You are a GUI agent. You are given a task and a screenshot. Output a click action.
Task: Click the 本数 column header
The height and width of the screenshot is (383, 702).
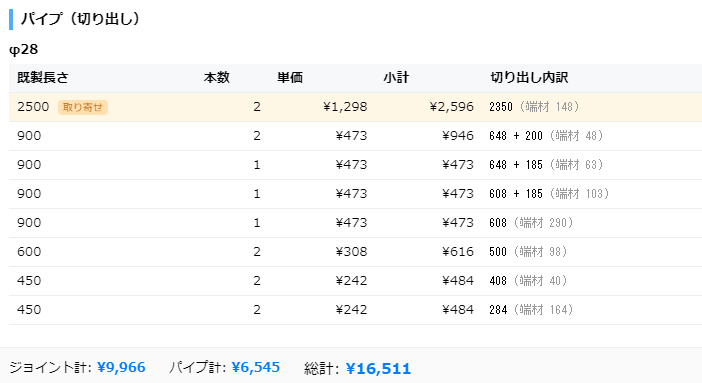click(x=217, y=77)
